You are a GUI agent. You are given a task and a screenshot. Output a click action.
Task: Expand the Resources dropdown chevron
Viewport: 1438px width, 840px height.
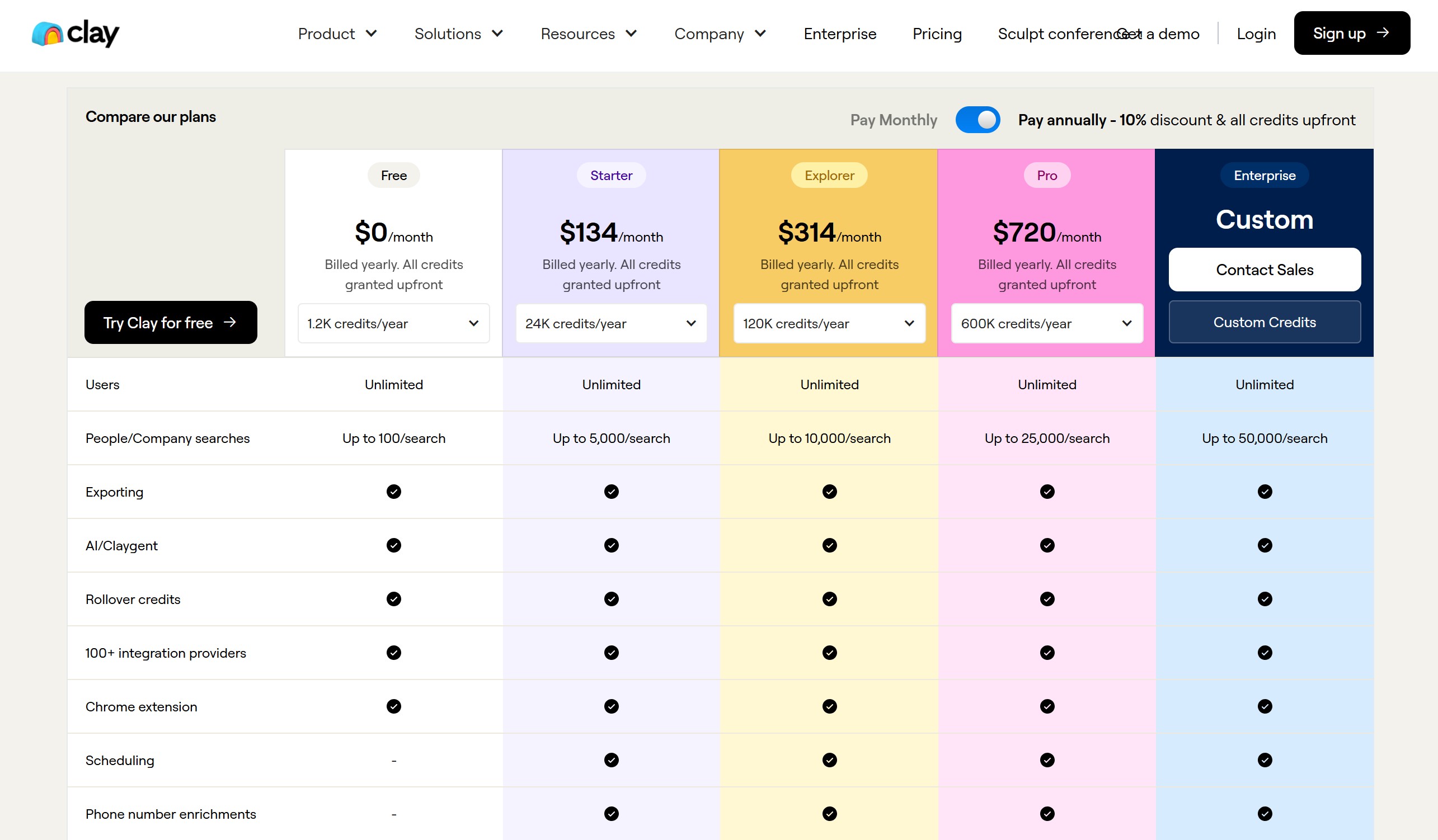[631, 34]
